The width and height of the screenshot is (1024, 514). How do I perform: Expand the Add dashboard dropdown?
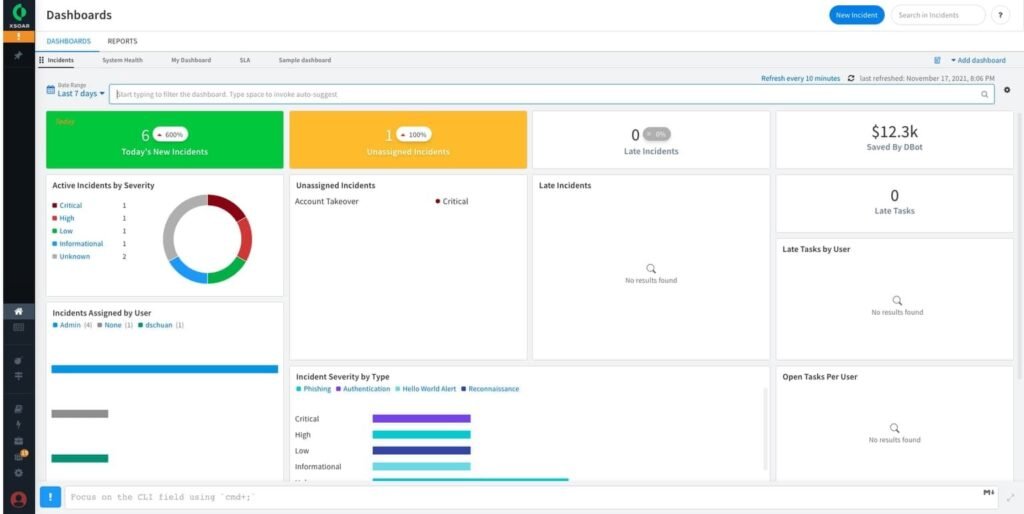coord(978,60)
